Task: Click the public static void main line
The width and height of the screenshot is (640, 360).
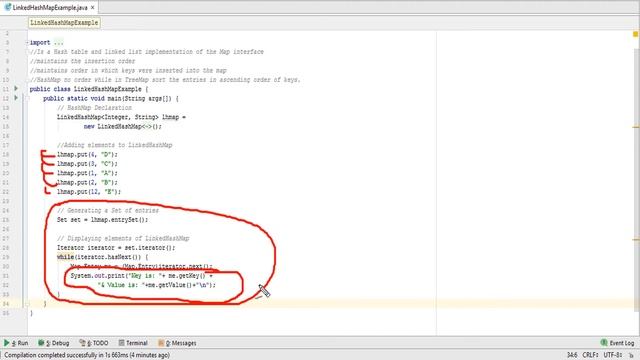Action: (111, 98)
